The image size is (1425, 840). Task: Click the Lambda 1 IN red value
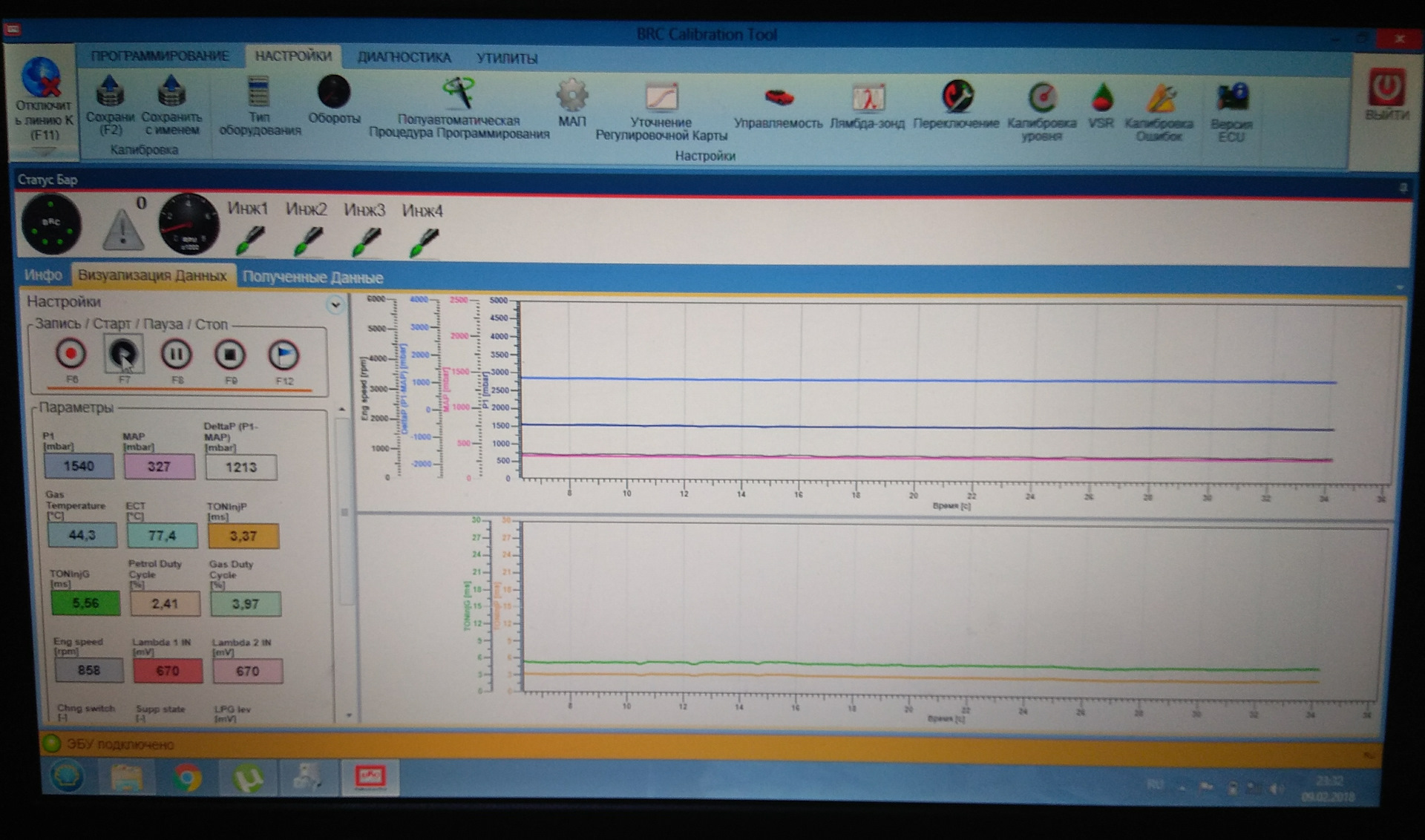click(168, 671)
